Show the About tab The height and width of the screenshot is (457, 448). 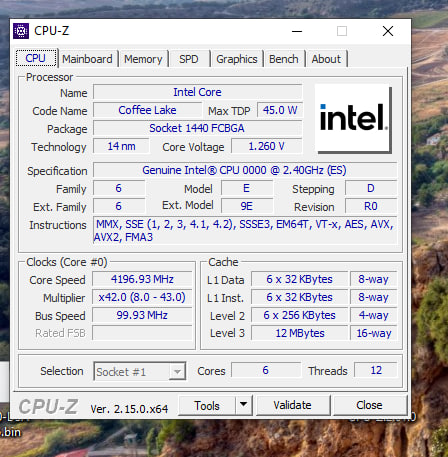click(x=326, y=59)
